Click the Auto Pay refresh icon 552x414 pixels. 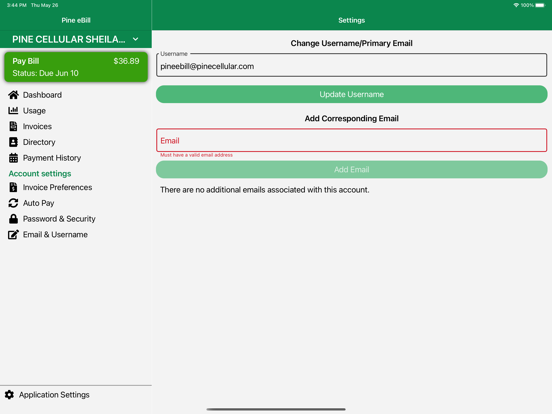[13, 203]
